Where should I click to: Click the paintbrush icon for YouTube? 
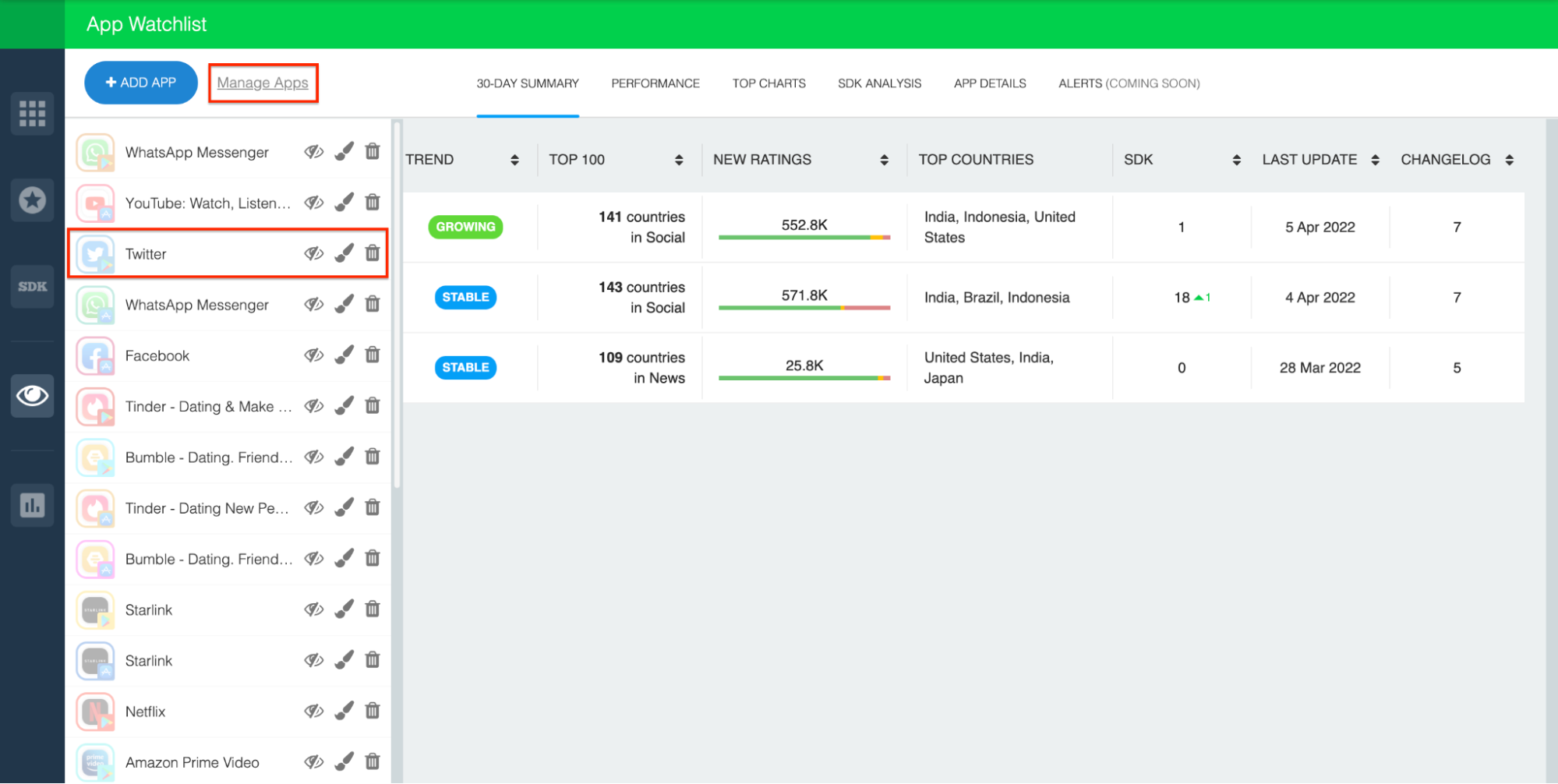[x=344, y=203]
